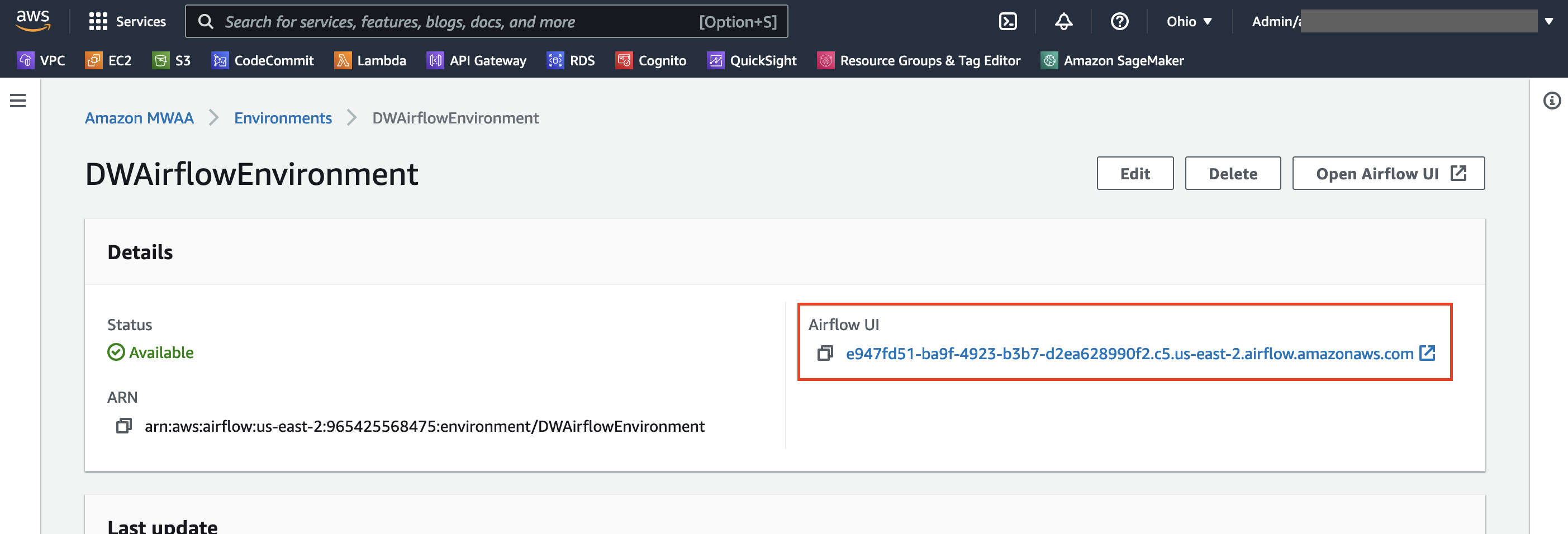Open the help question mark menu
The width and height of the screenshot is (1568, 534).
pyautogui.click(x=1119, y=21)
